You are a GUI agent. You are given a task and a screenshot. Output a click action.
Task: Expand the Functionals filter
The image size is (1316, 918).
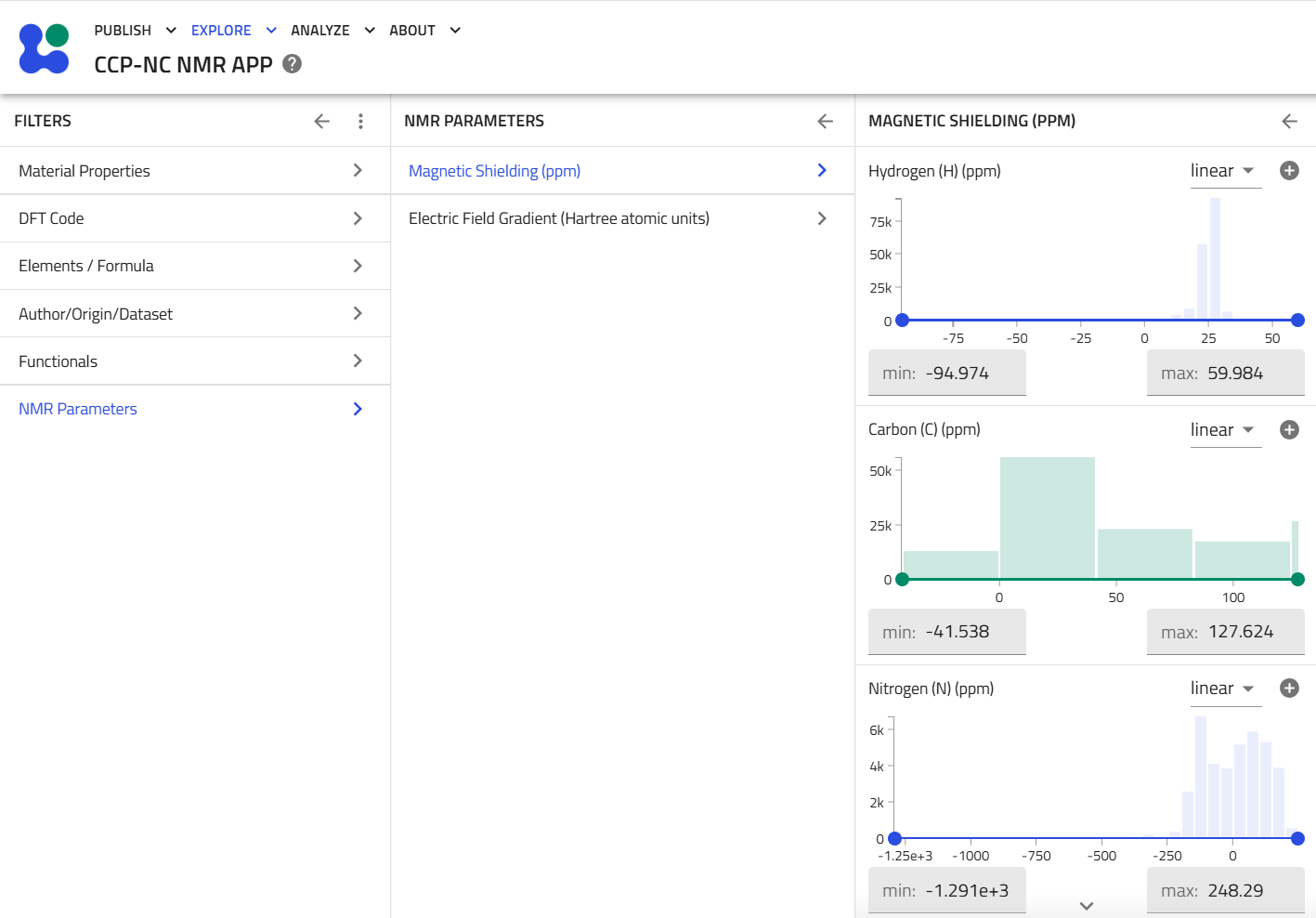[x=195, y=361]
